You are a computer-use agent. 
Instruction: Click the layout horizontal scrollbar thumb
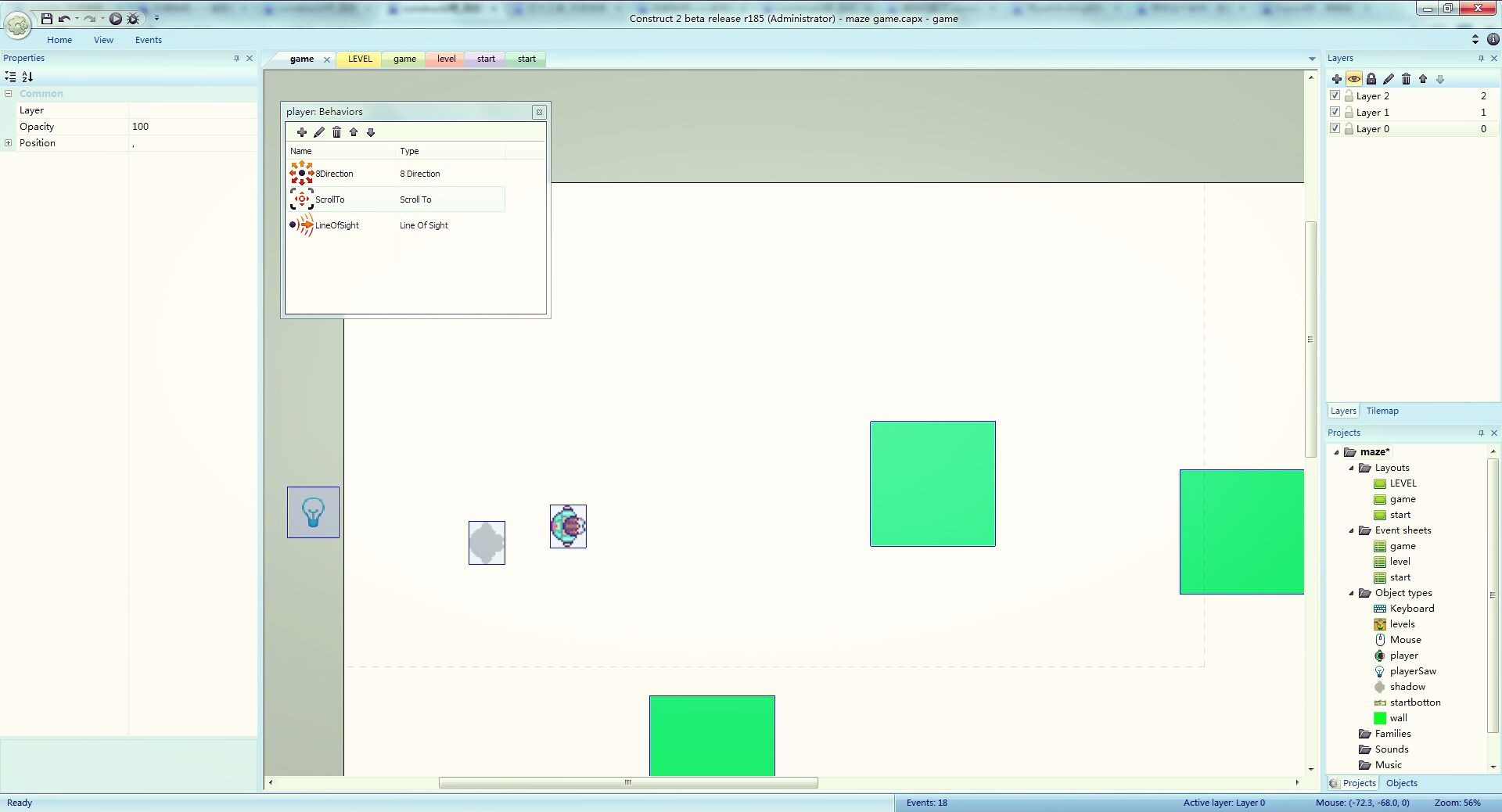[628, 782]
